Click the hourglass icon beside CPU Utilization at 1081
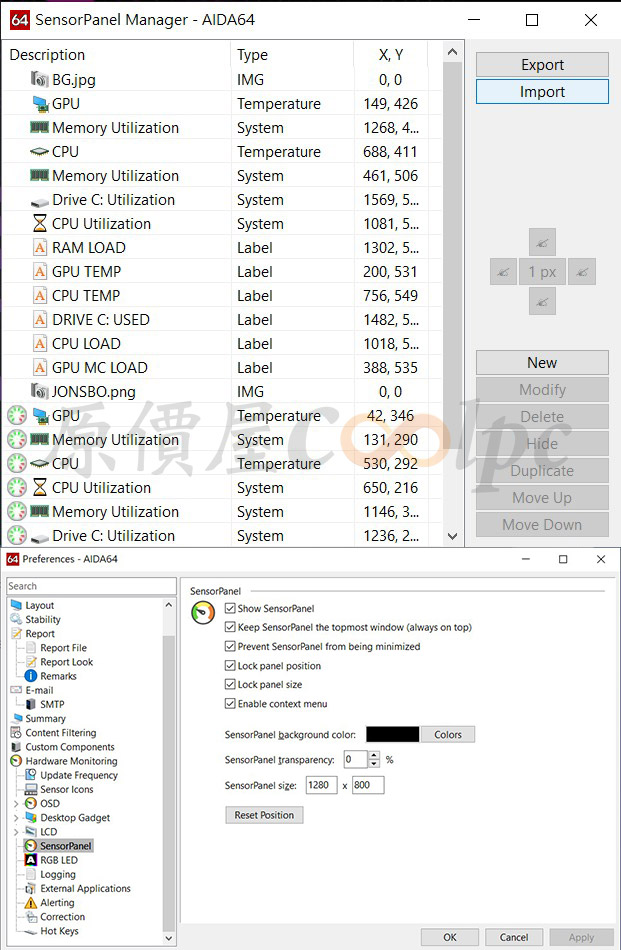The width and height of the screenshot is (621, 950). (39, 224)
